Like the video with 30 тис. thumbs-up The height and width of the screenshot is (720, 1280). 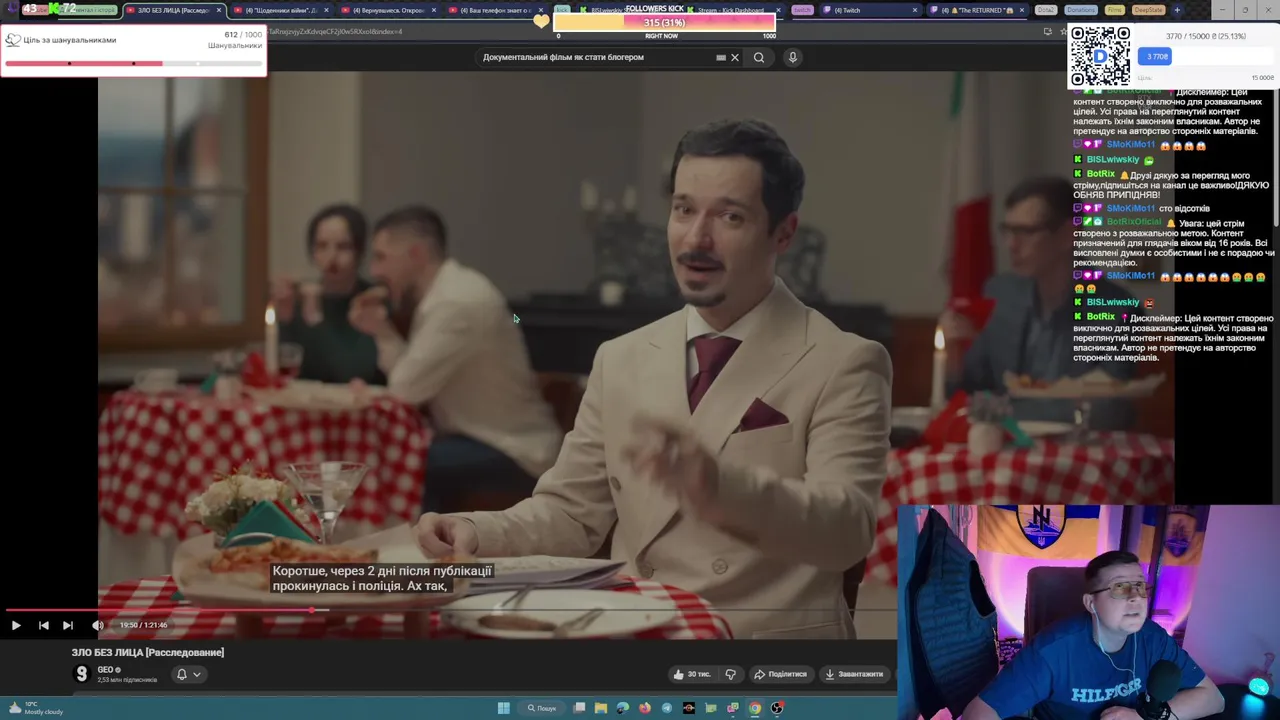[x=692, y=674]
